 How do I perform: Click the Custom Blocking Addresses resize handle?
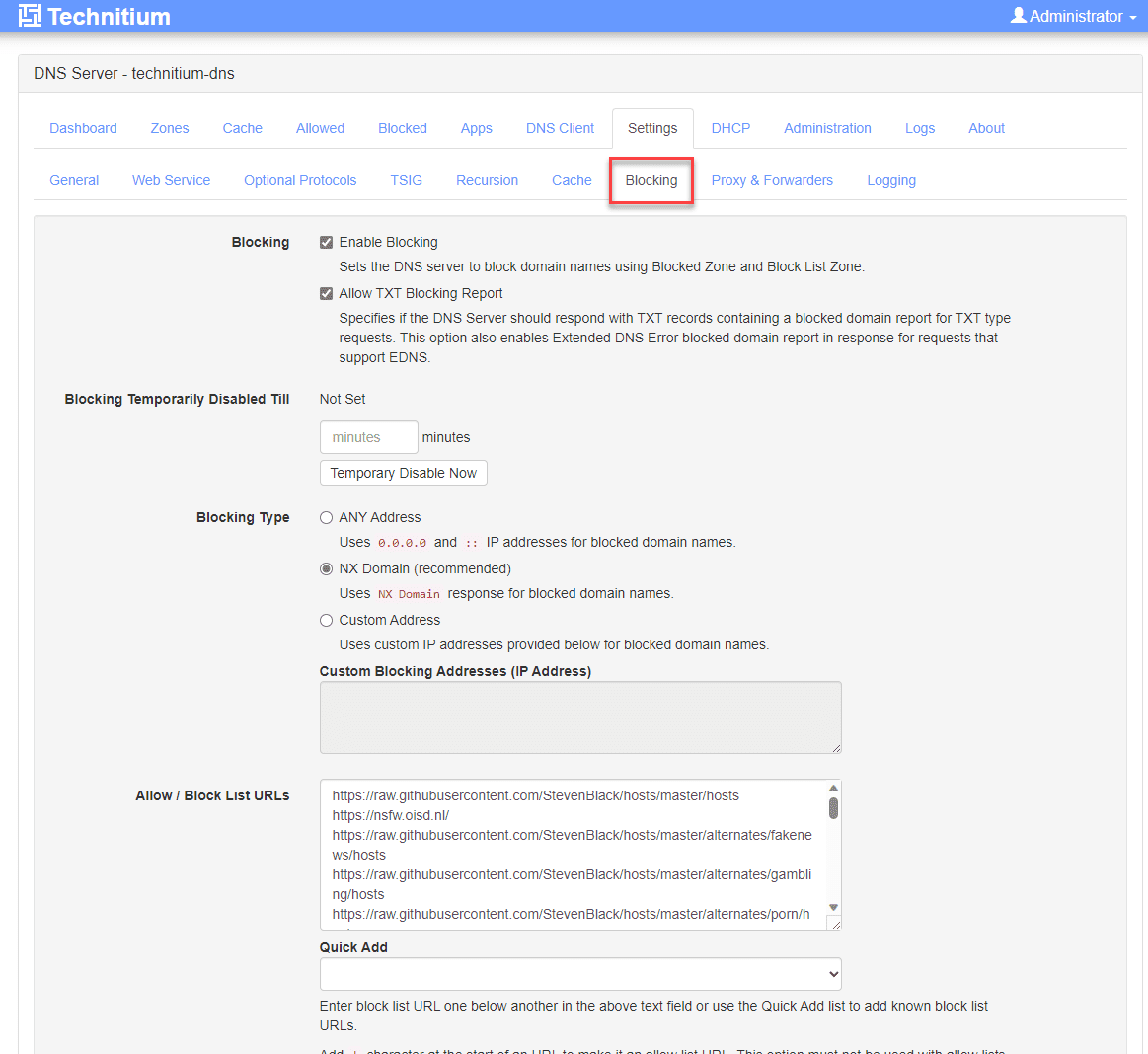(x=836, y=748)
